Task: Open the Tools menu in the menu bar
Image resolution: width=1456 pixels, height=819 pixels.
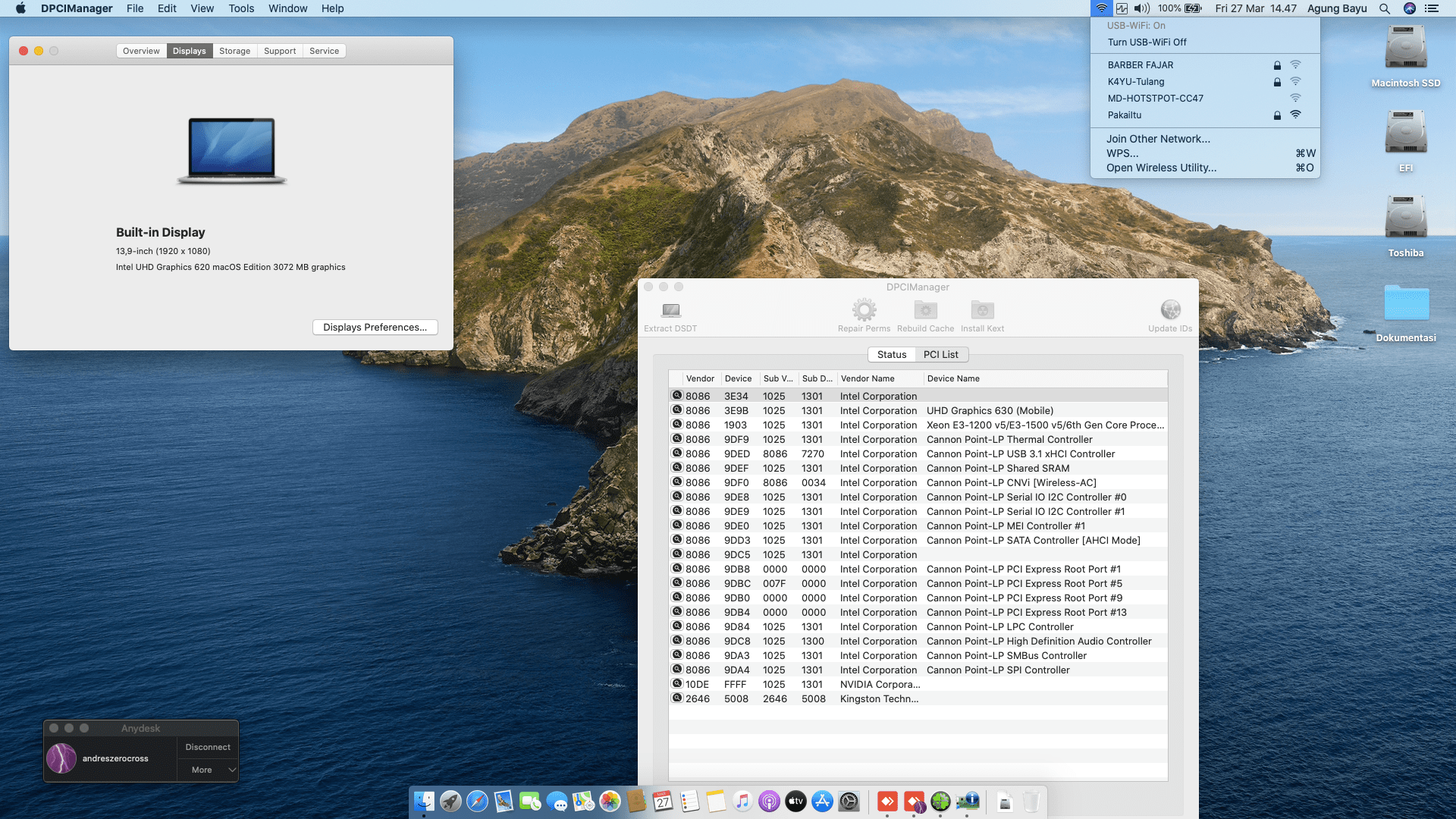Action: (x=241, y=8)
